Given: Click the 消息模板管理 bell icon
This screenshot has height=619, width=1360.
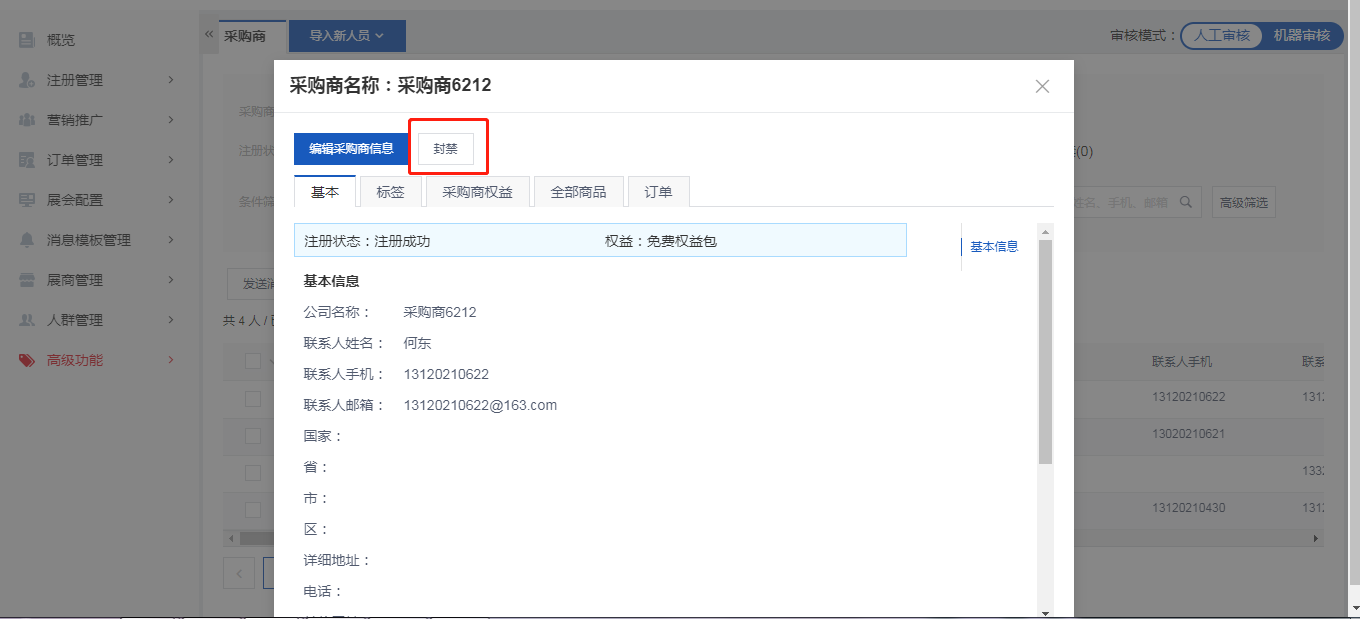Looking at the screenshot, I should (27, 240).
